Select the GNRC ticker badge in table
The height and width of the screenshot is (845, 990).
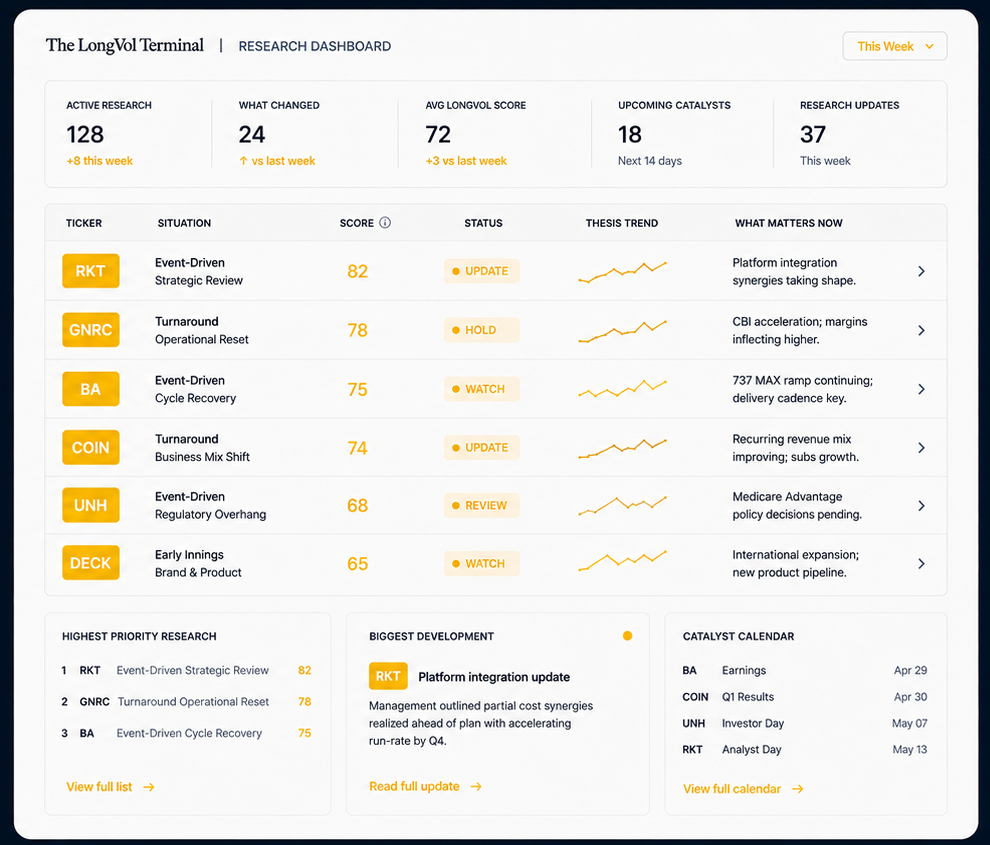pyautogui.click(x=91, y=330)
